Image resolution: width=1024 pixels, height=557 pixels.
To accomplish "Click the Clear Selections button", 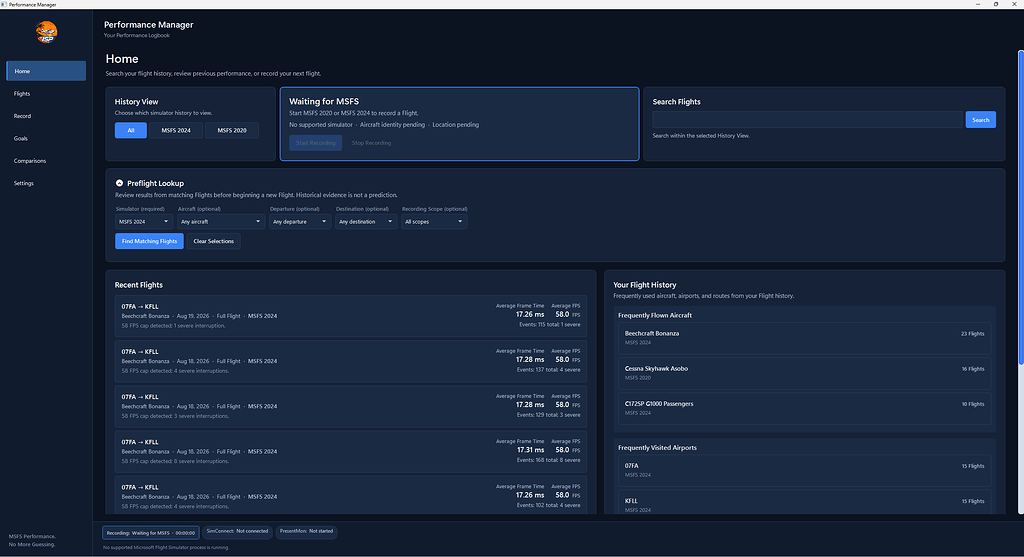I will tap(214, 241).
